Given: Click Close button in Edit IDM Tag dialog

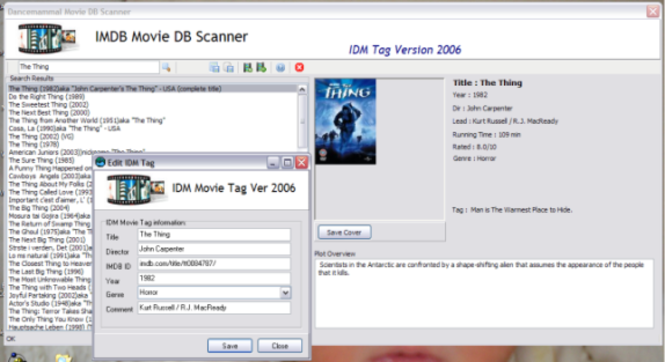Looking at the screenshot, I should [x=280, y=346].
